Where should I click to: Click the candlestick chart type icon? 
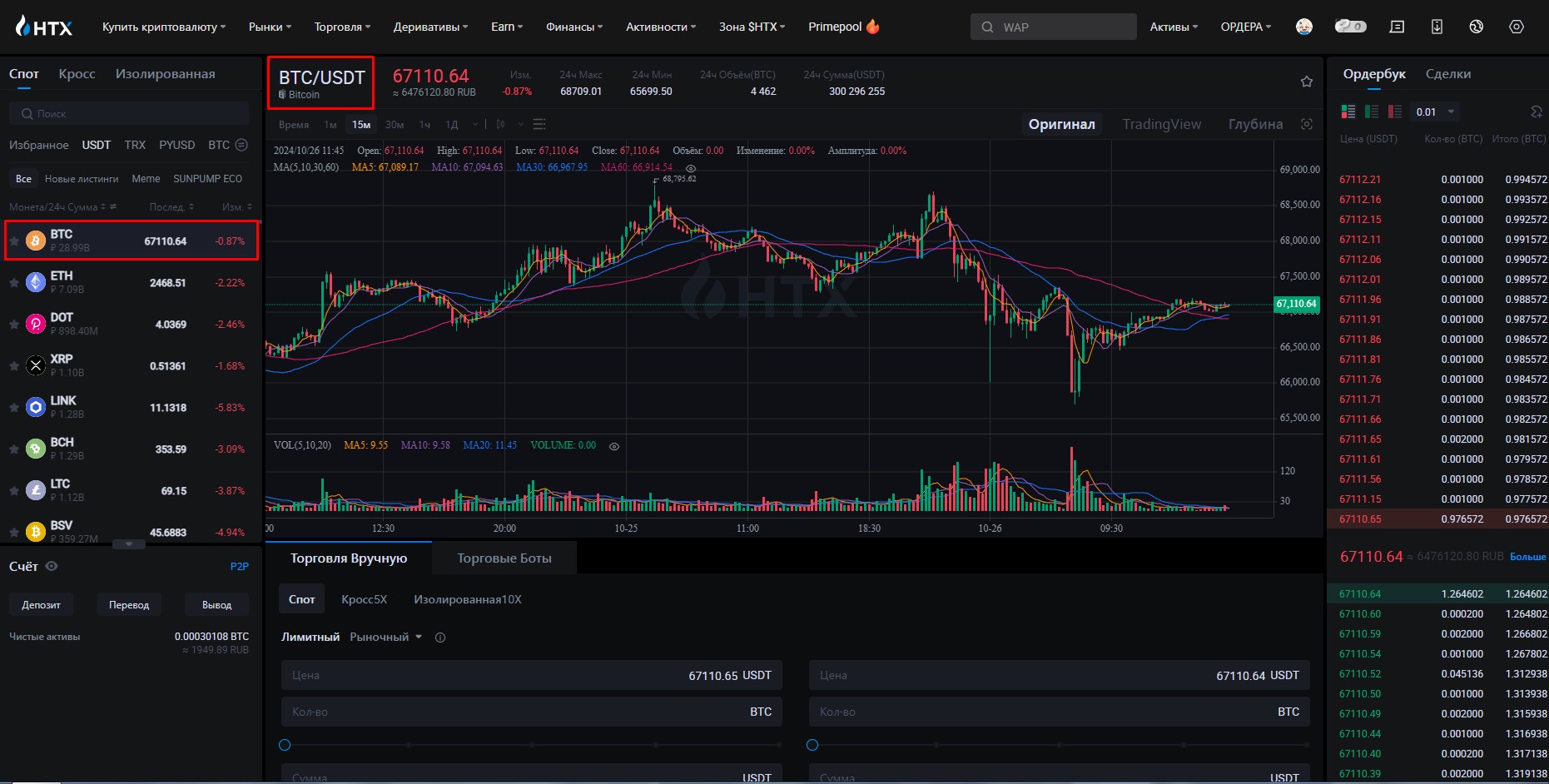[500, 124]
